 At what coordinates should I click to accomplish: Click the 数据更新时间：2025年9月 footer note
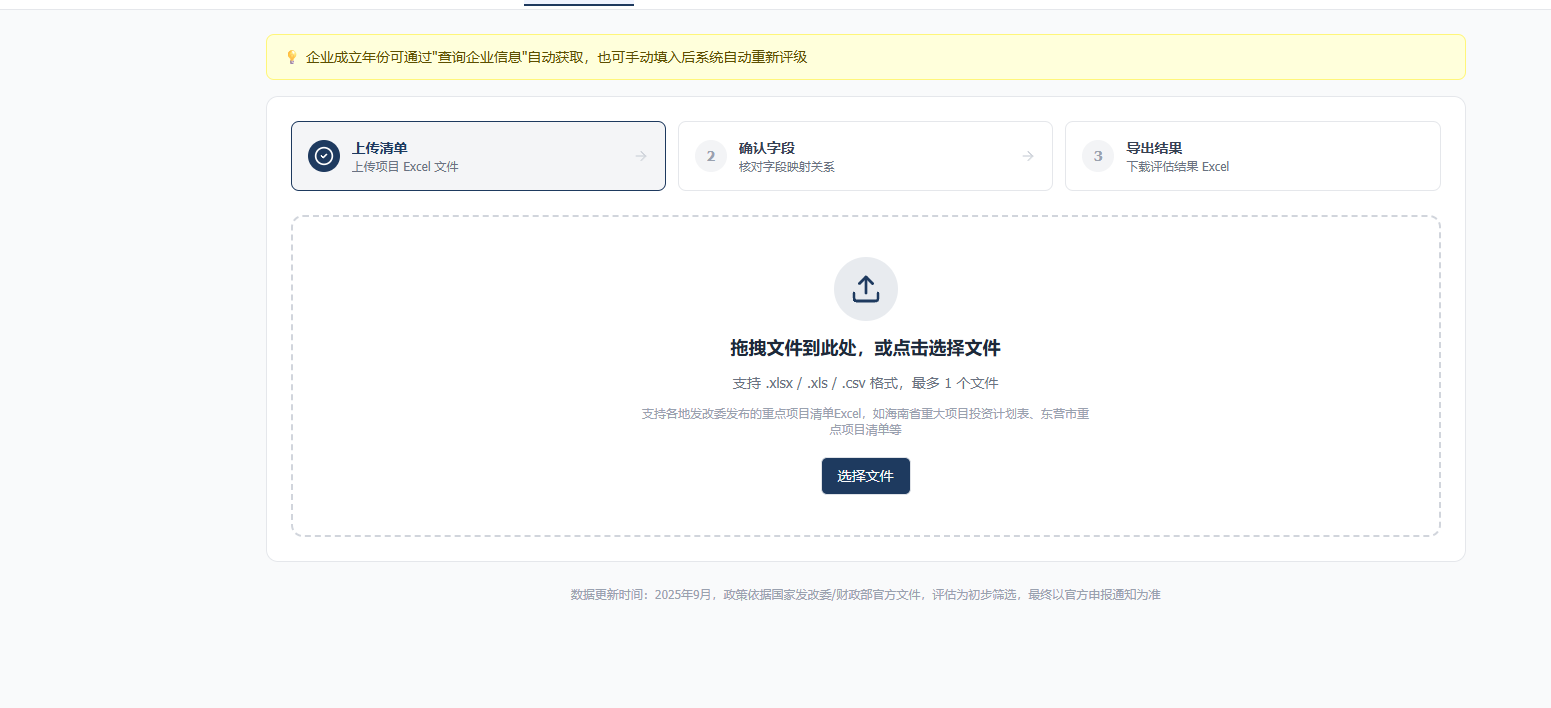tap(866, 594)
